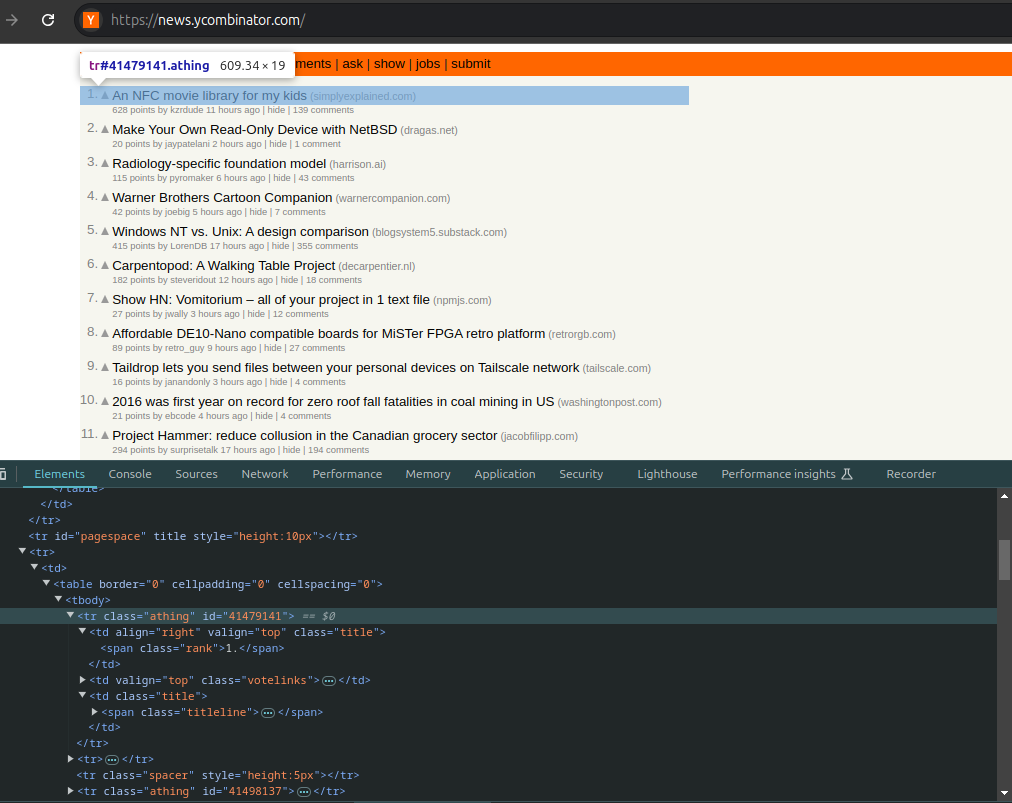Select the tr class spacer line

coord(218,775)
